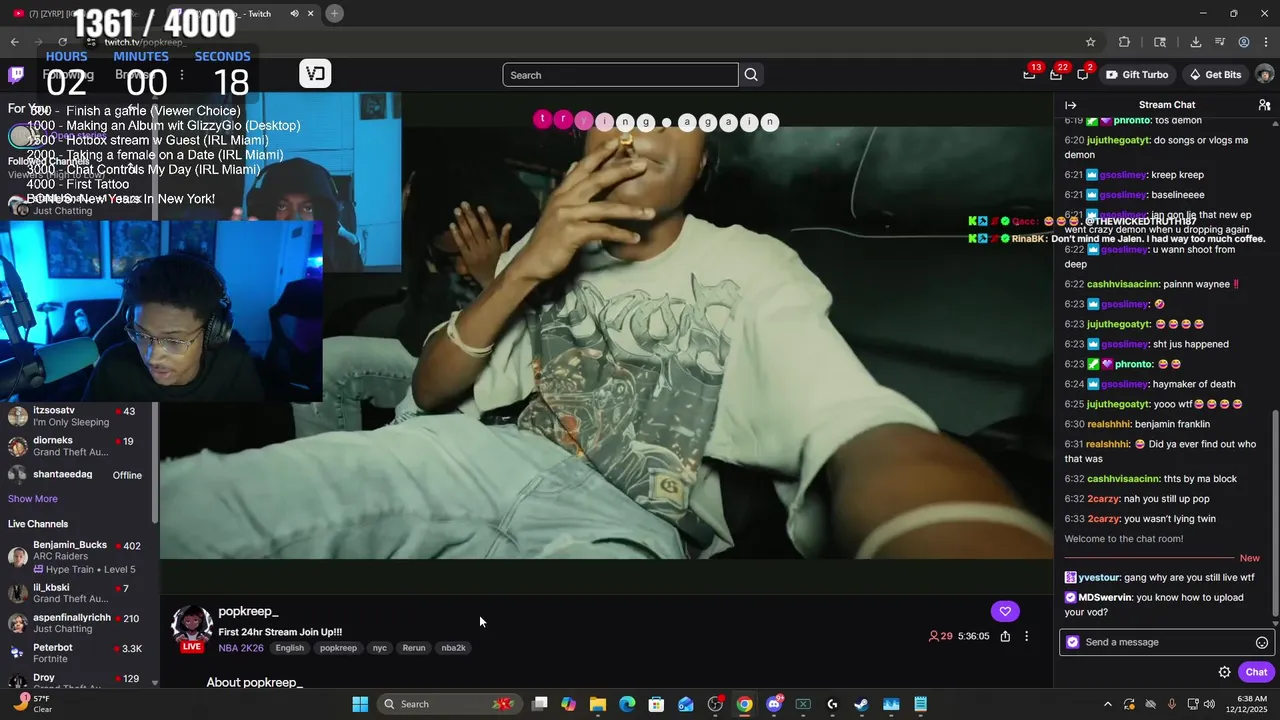Click the Get Bits button
The width and height of the screenshot is (1280, 720).
1215,75
